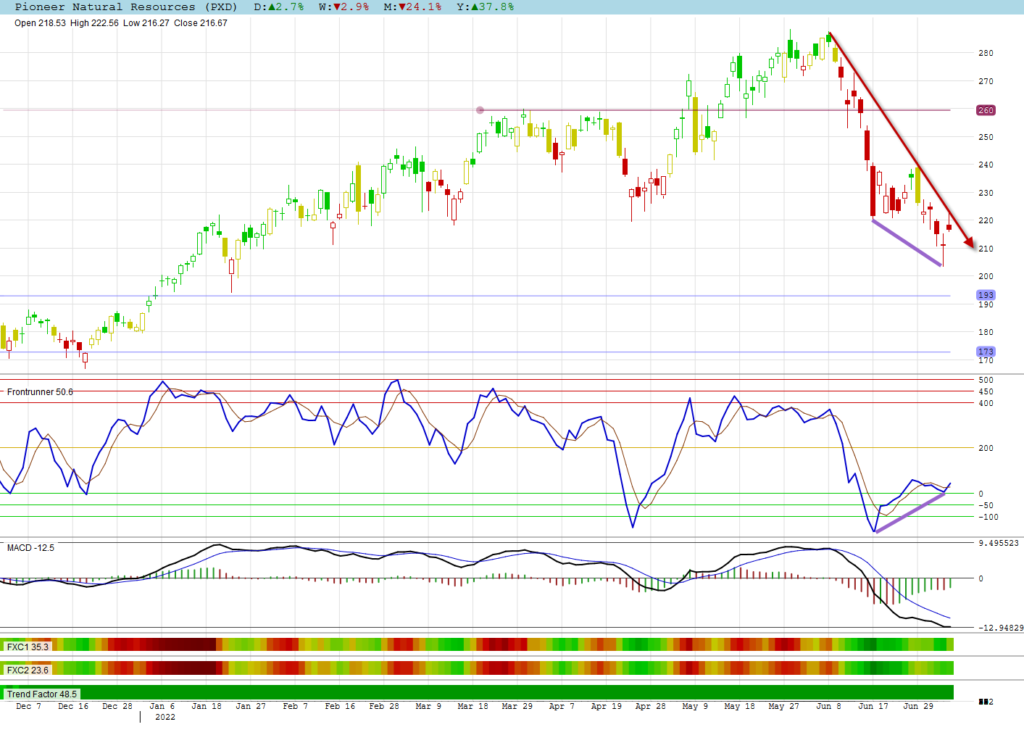Click the May 27 date label
The width and height of the screenshot is (1024, 735).
(x=784, y=706)
